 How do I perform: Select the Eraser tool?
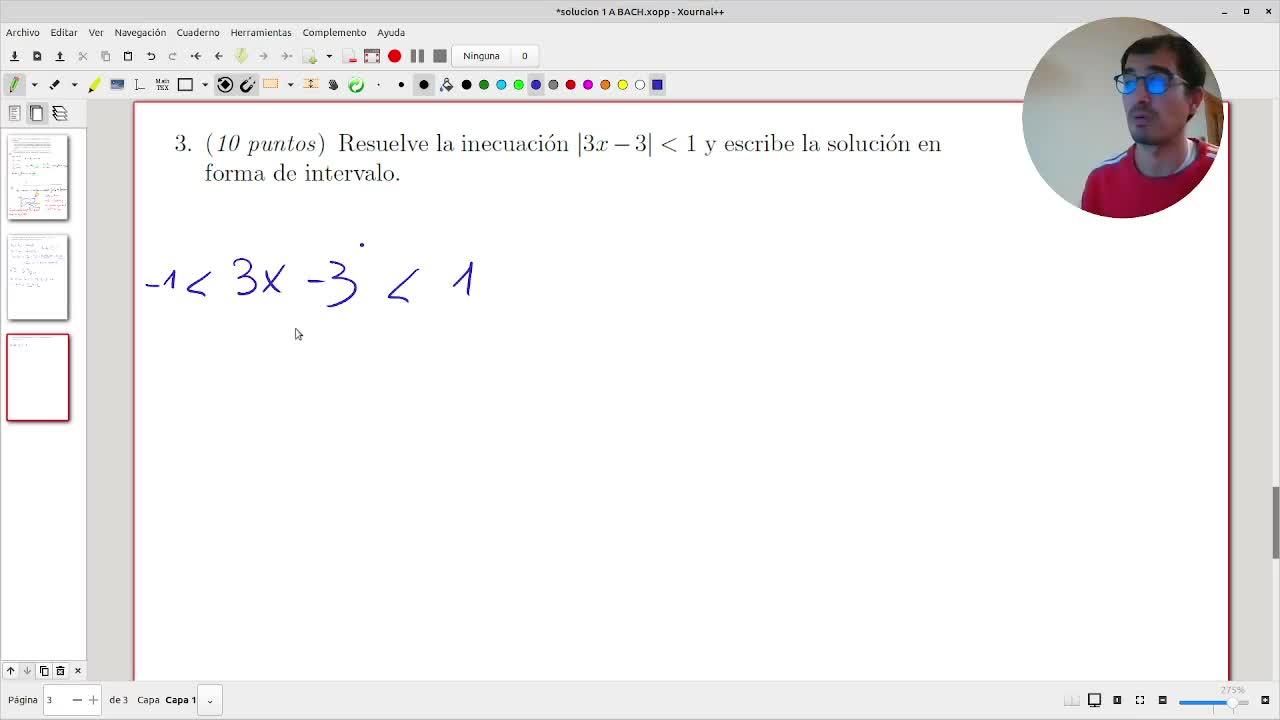click(x=55, y=85)
